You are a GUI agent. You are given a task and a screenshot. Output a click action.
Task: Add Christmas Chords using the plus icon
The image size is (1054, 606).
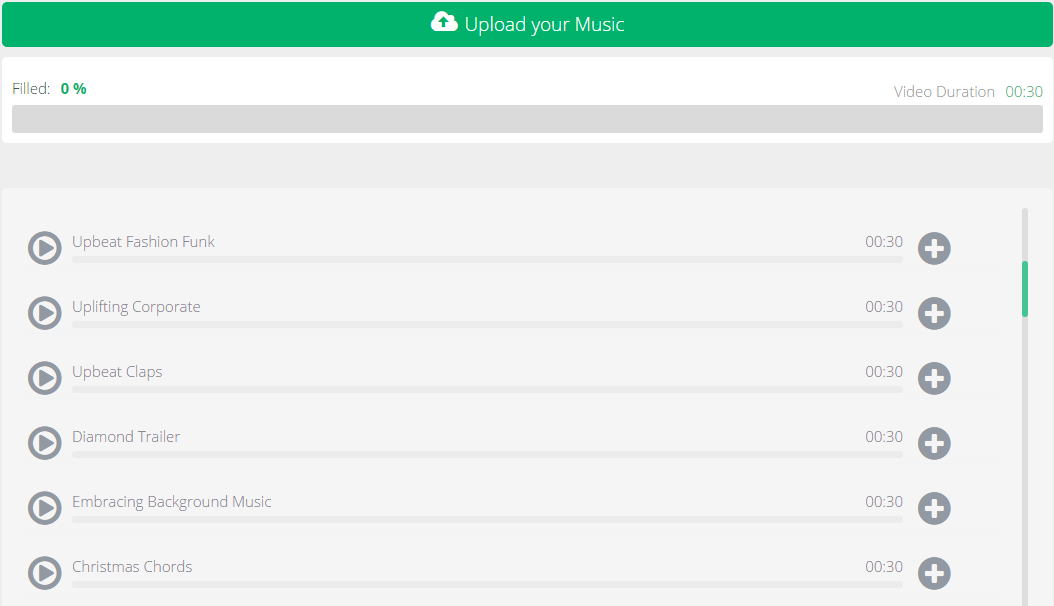tap(934, 573)
